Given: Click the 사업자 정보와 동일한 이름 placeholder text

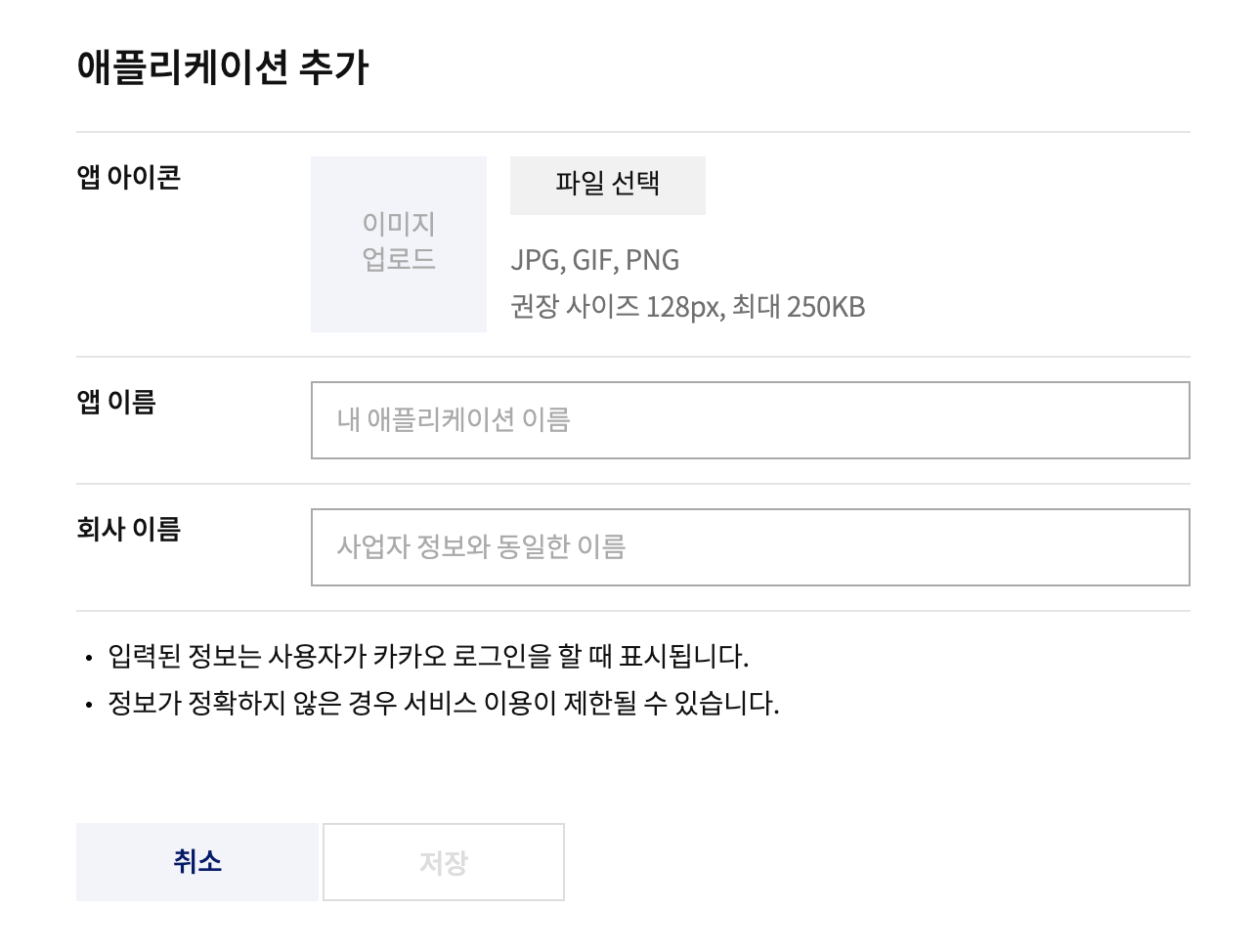Looking at the screenshot, I should click(x=481, y=547).
